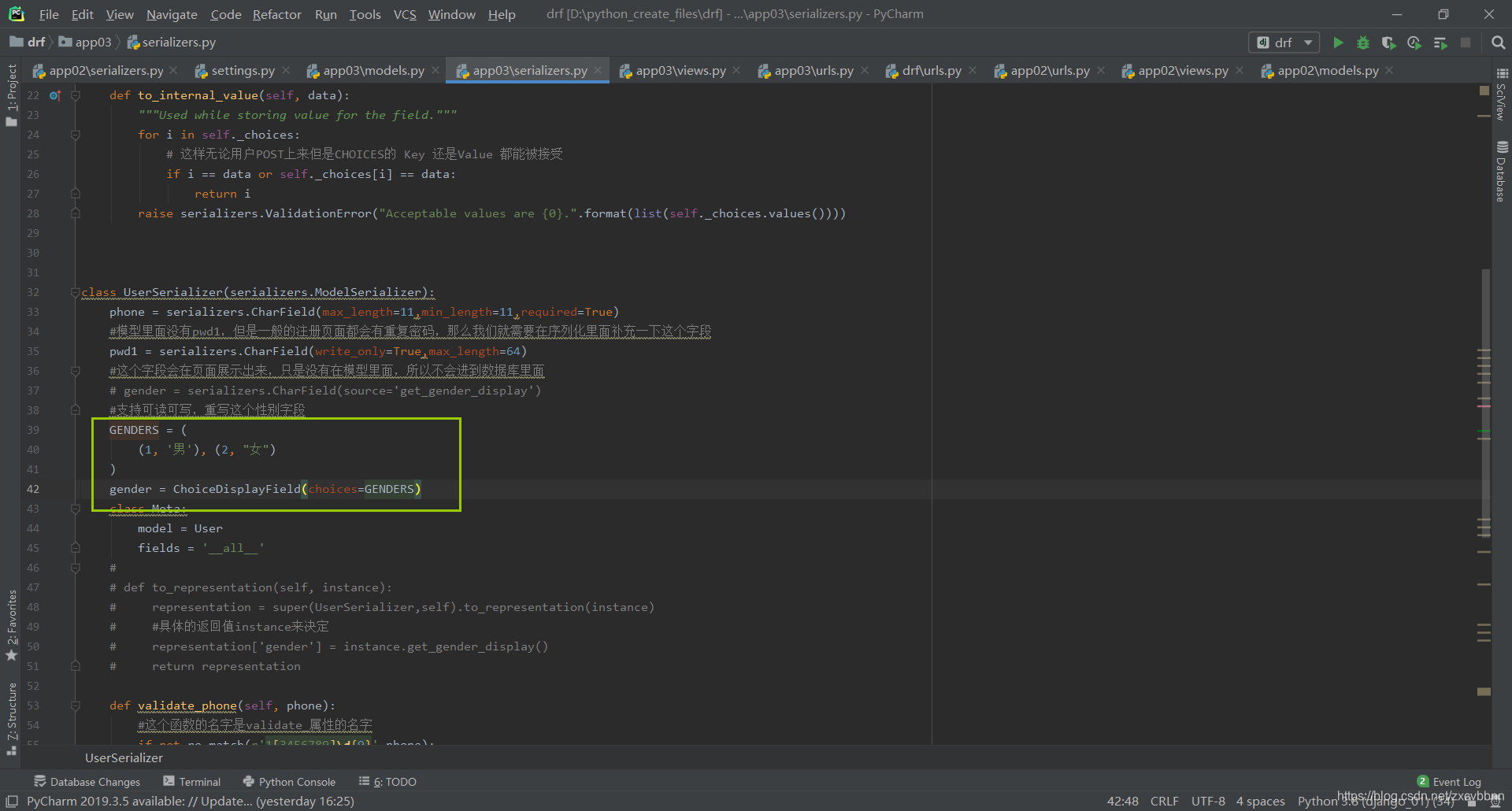
Task: Click the overridden method gutter icon on line 22
Action: click(x=55, y=95)
